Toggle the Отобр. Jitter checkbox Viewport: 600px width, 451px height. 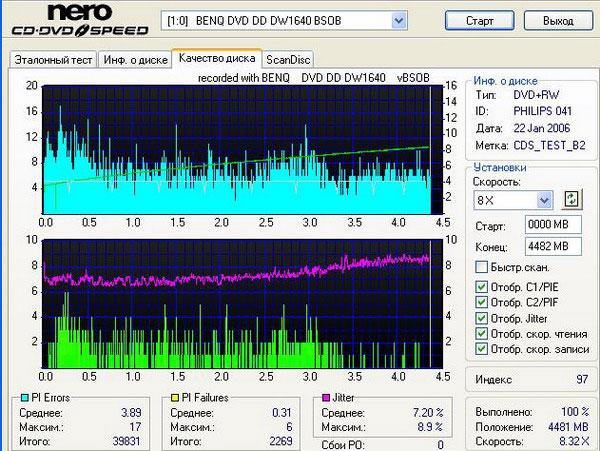[x=481, y=318]
